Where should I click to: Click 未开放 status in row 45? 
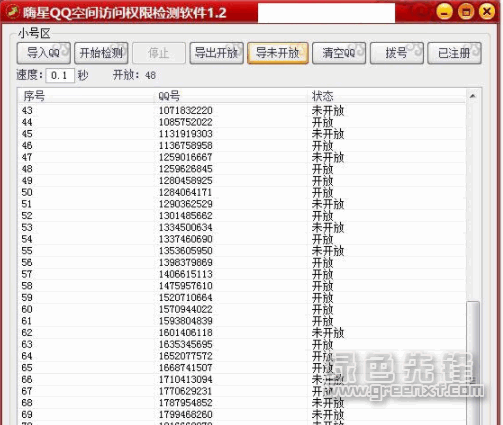tap(328, 134)
